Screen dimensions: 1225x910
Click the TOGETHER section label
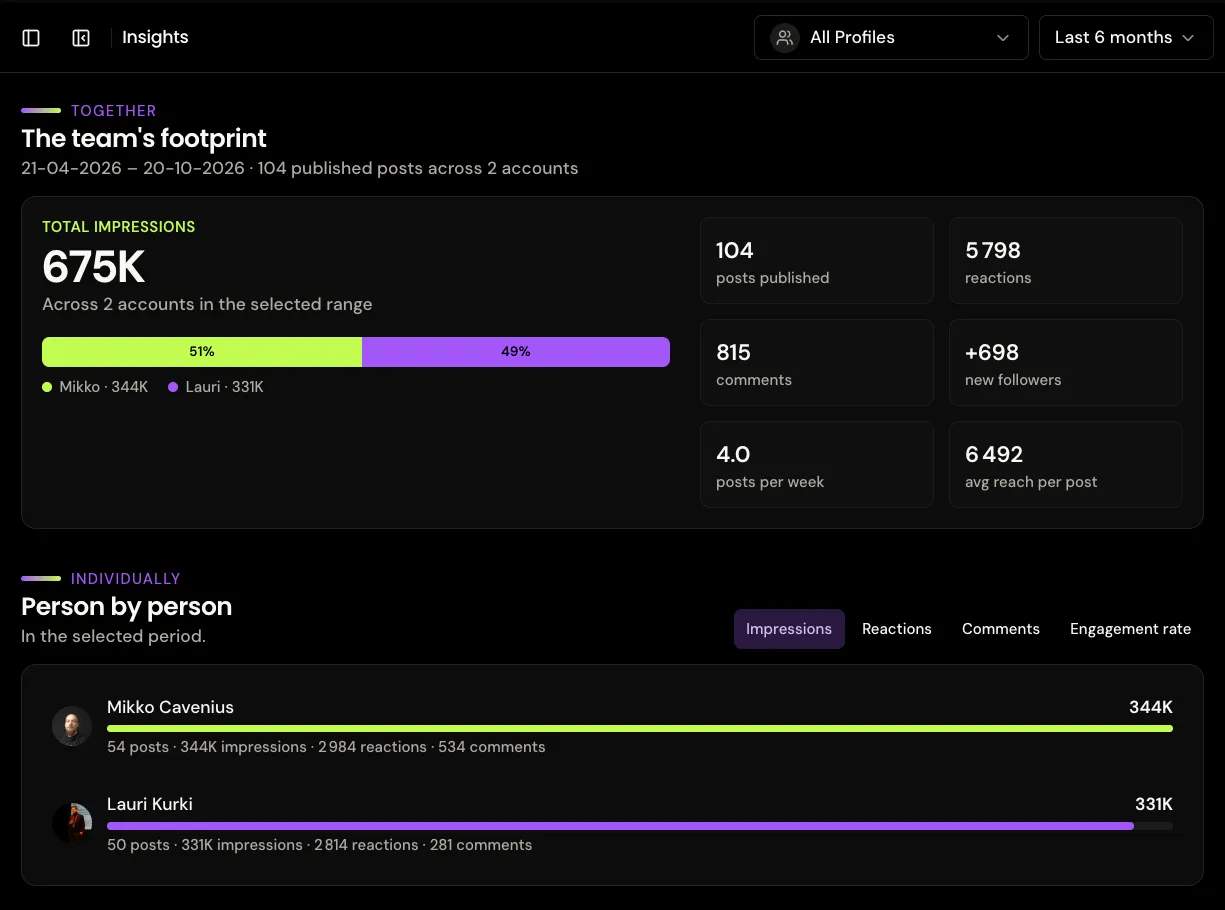click(x=113, y=111)
